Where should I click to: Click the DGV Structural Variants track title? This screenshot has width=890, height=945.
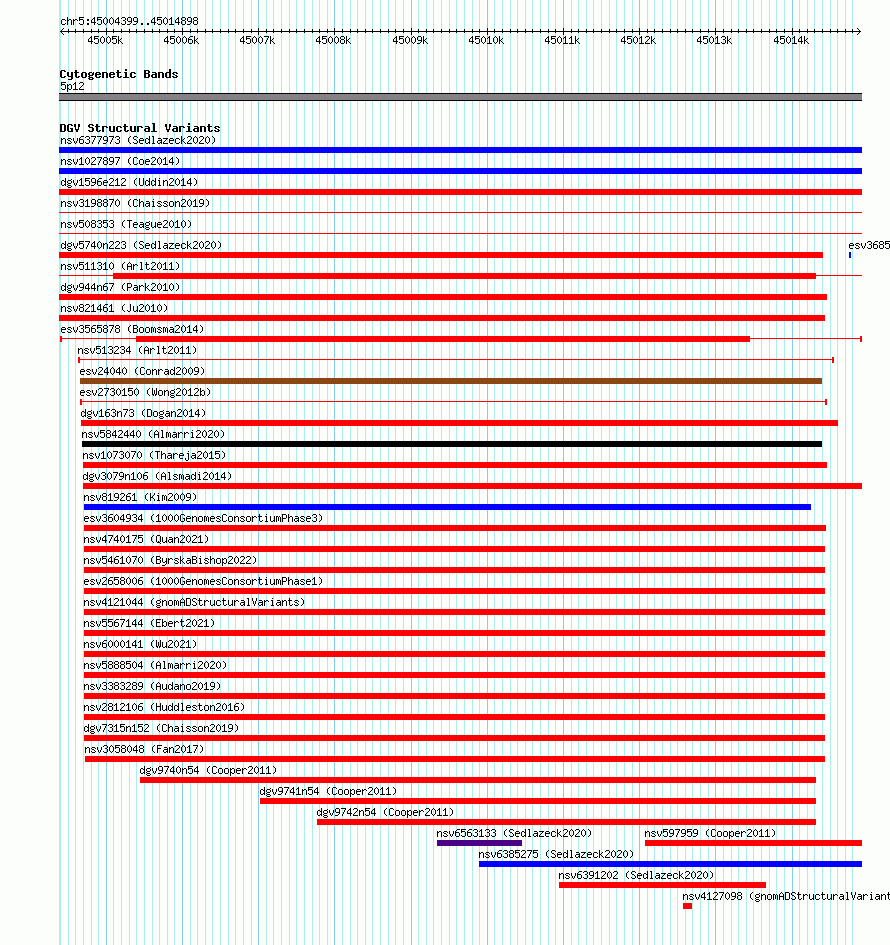coord(140,128)
